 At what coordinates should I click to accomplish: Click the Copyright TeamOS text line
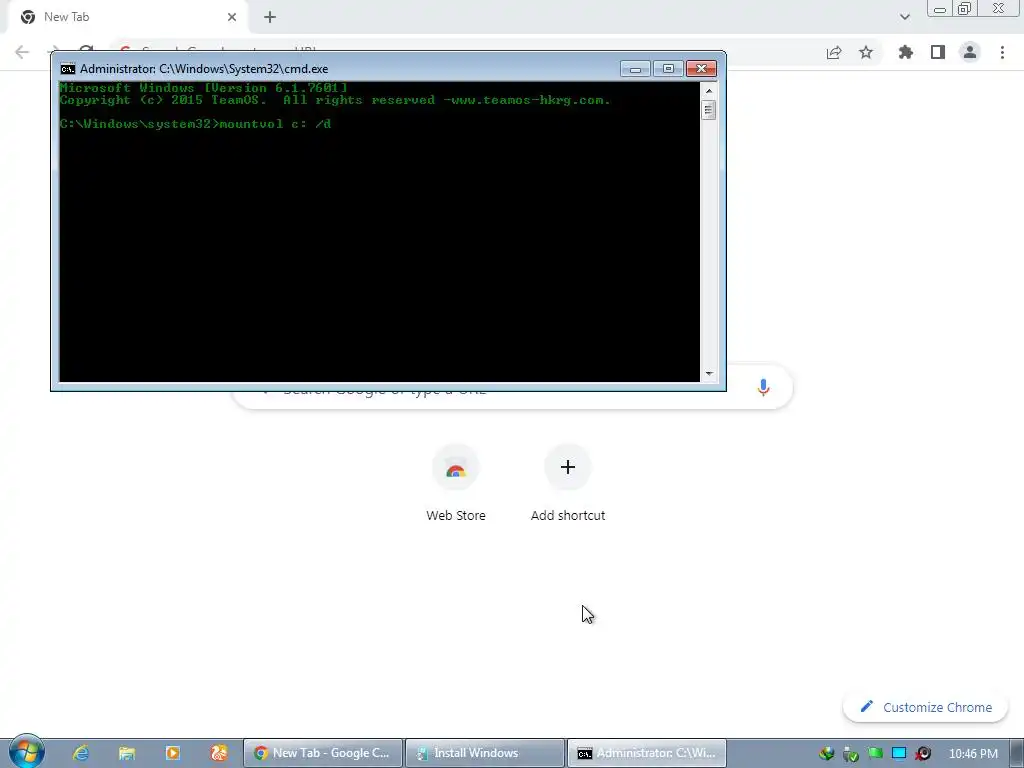[335, 100]
